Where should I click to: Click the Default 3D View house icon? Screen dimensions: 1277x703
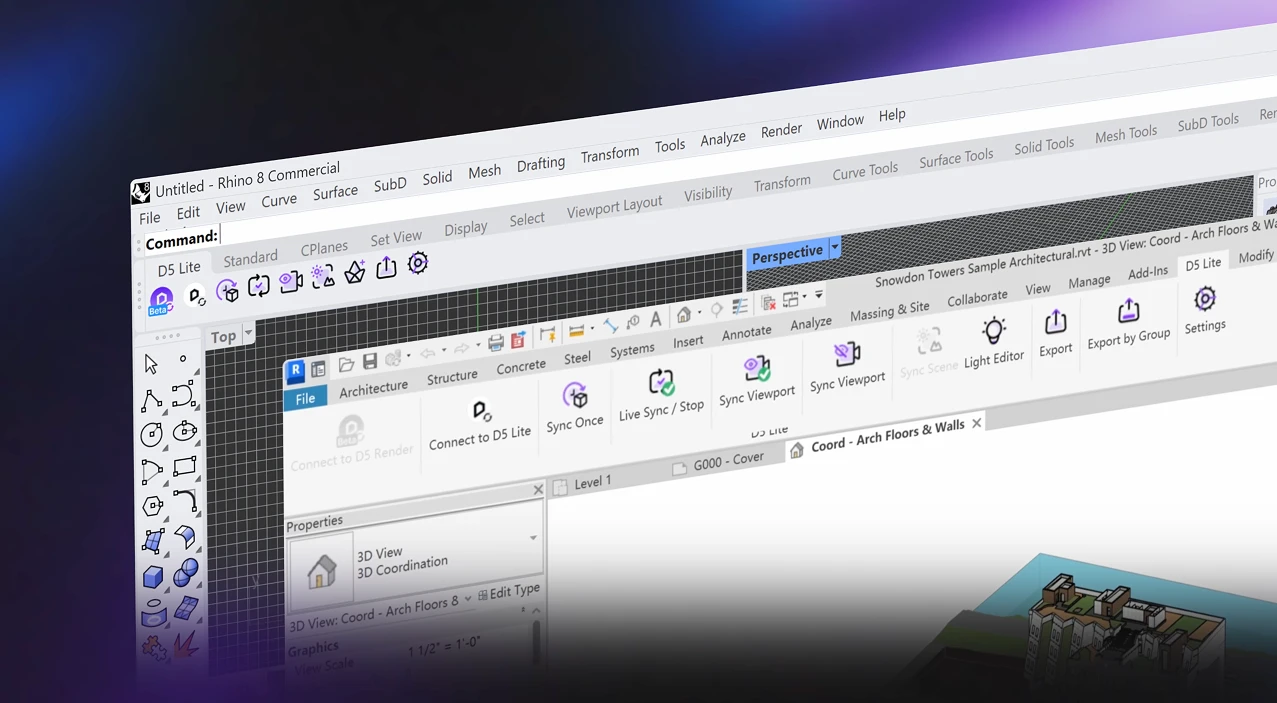[684, 315]
